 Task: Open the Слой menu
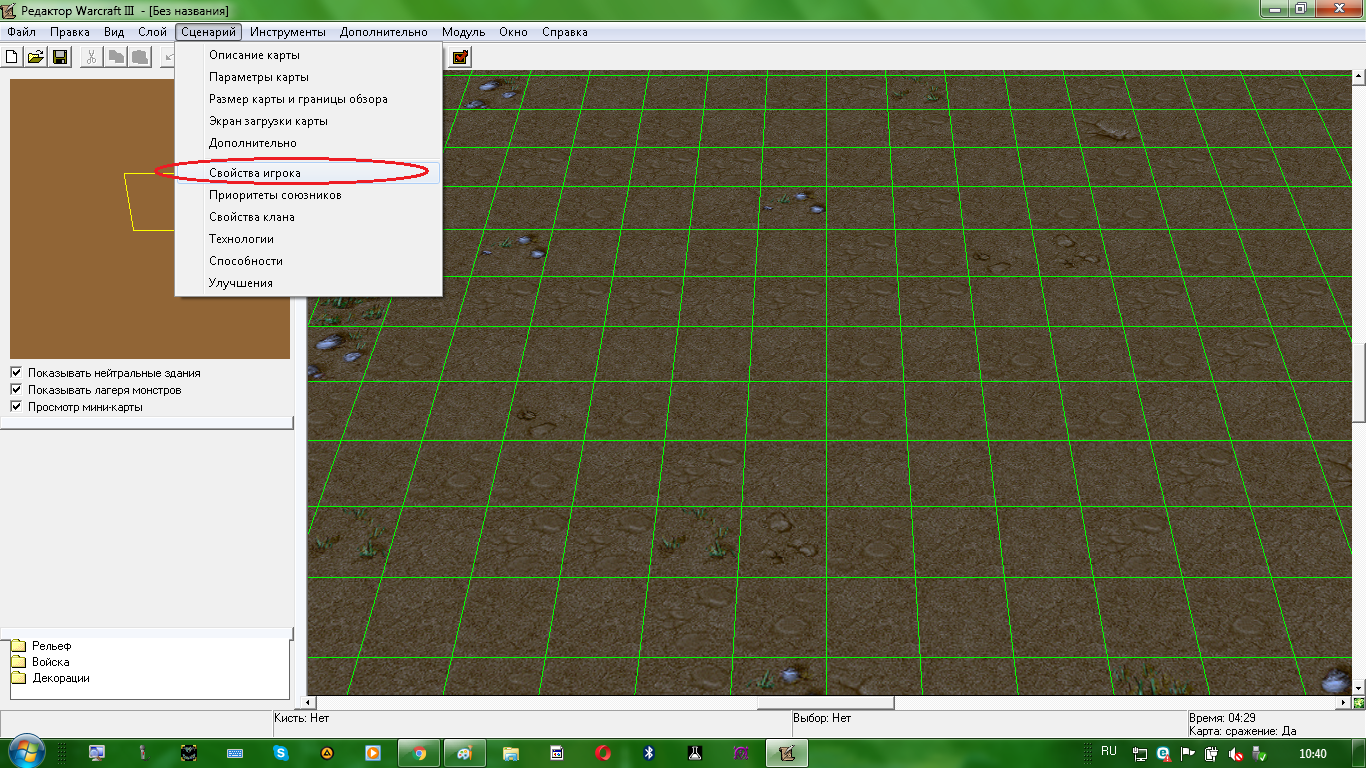coord(152,32)
